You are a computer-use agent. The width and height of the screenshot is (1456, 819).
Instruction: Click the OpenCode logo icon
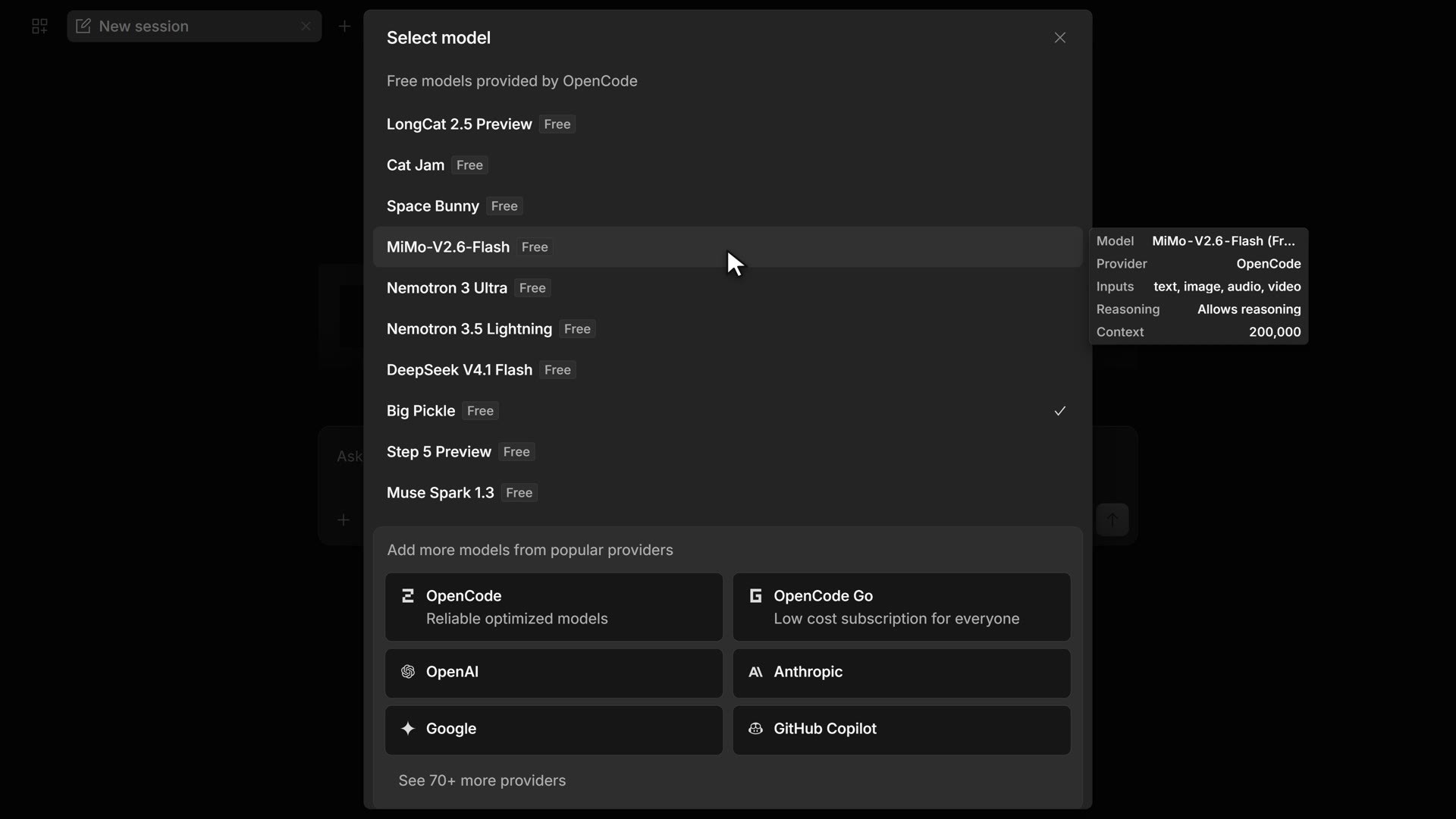[x=408, y=596]
